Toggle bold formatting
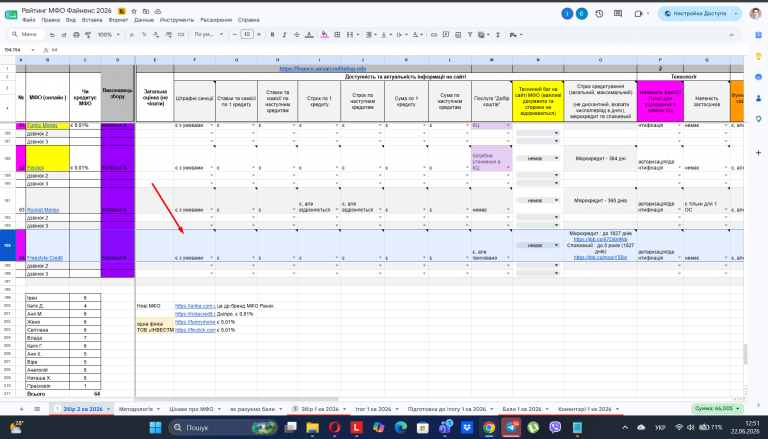The width and height of the screenshot is (768, 439). tap(272, 35)
